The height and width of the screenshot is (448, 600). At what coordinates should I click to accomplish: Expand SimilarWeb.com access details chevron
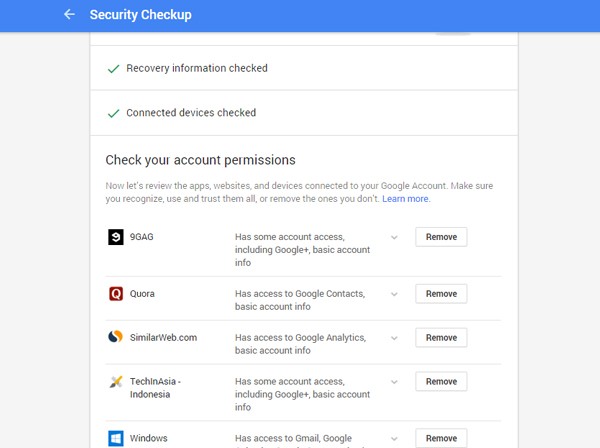tap(394, 338)
